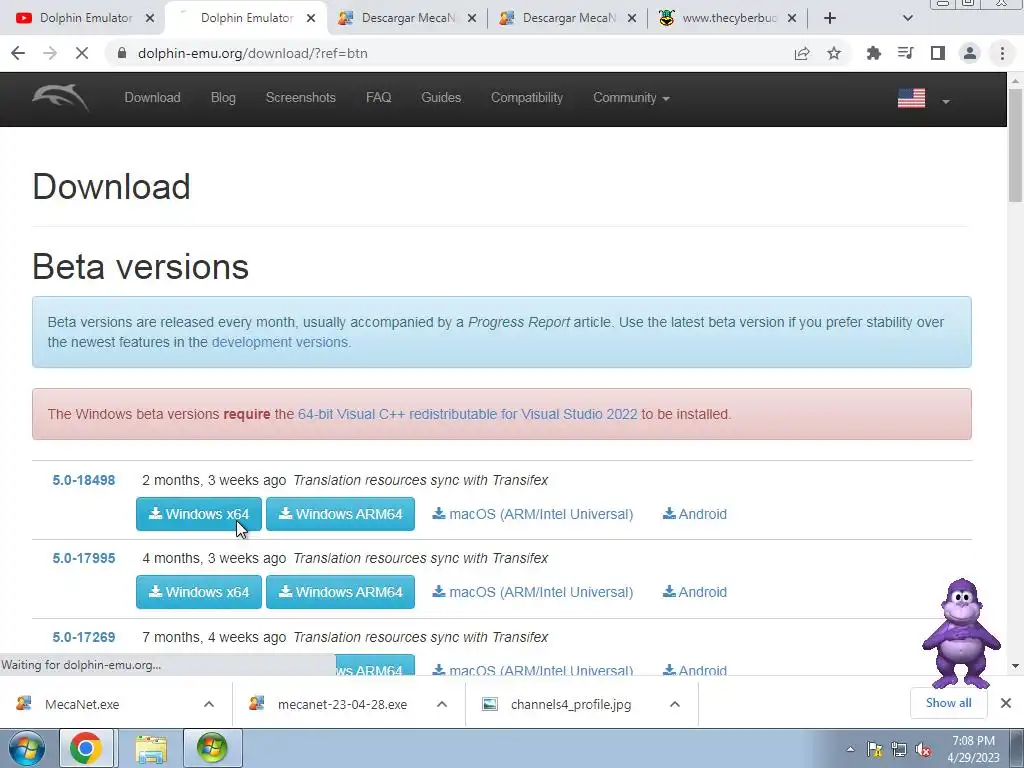Viewport: 1024px width, 768px height.
Task: Open the media control icon in toolbar
Action: tap(906, 54)
